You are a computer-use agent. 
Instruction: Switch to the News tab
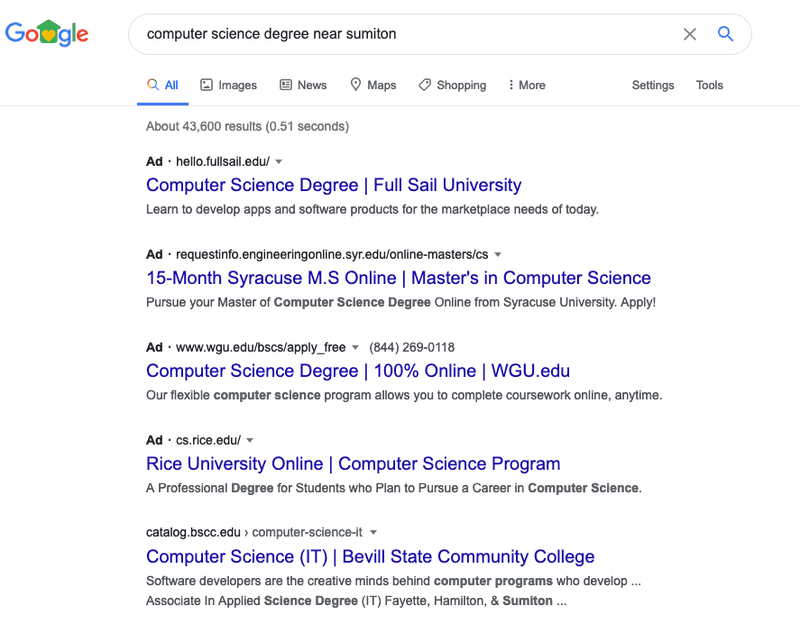coord(303,85)
